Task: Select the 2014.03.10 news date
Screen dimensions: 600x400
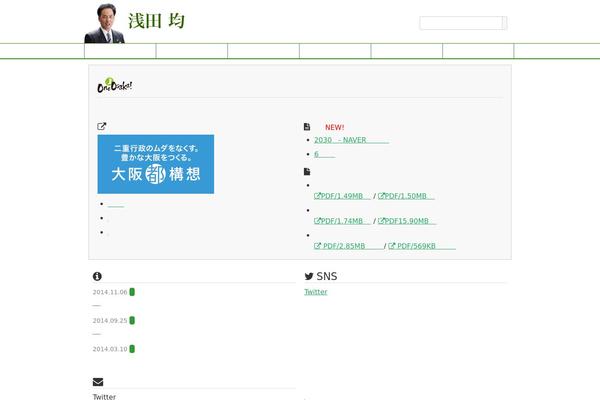Action: tap(110, 349)
